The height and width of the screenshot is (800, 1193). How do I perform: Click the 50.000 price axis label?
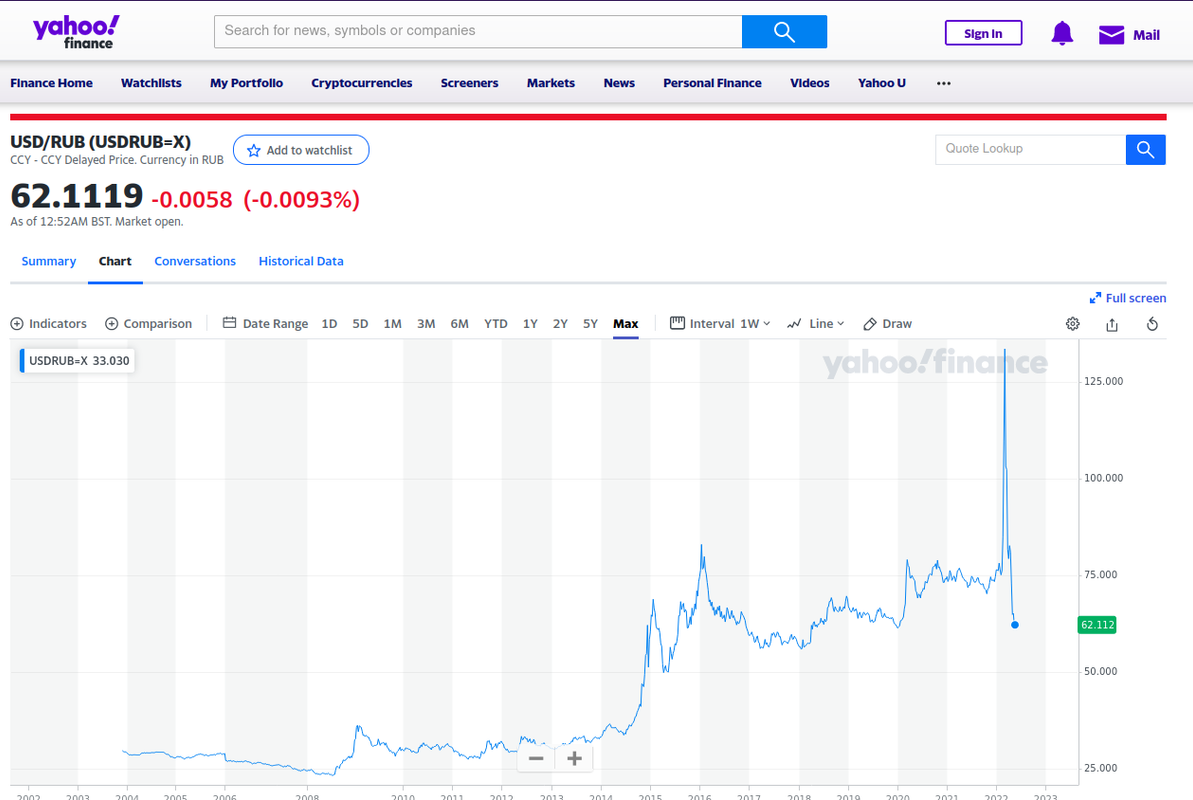(x=1101, y=671)
